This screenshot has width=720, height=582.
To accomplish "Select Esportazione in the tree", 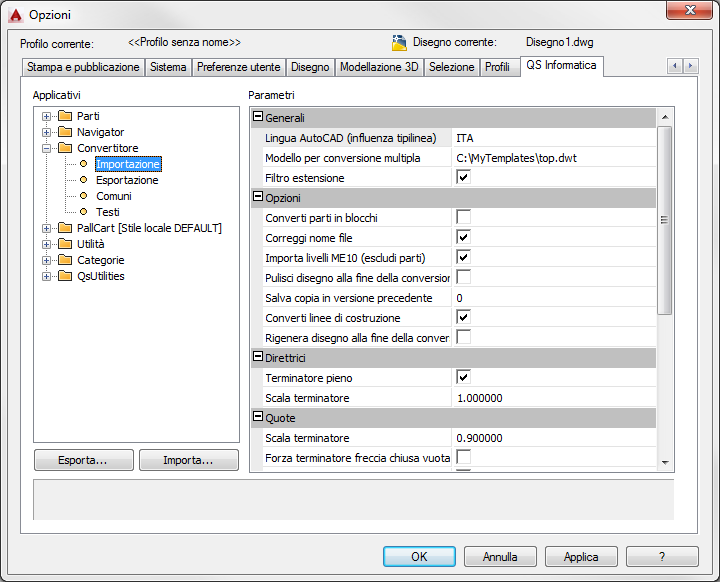I will pyautogui.click(x=127, y=180).
